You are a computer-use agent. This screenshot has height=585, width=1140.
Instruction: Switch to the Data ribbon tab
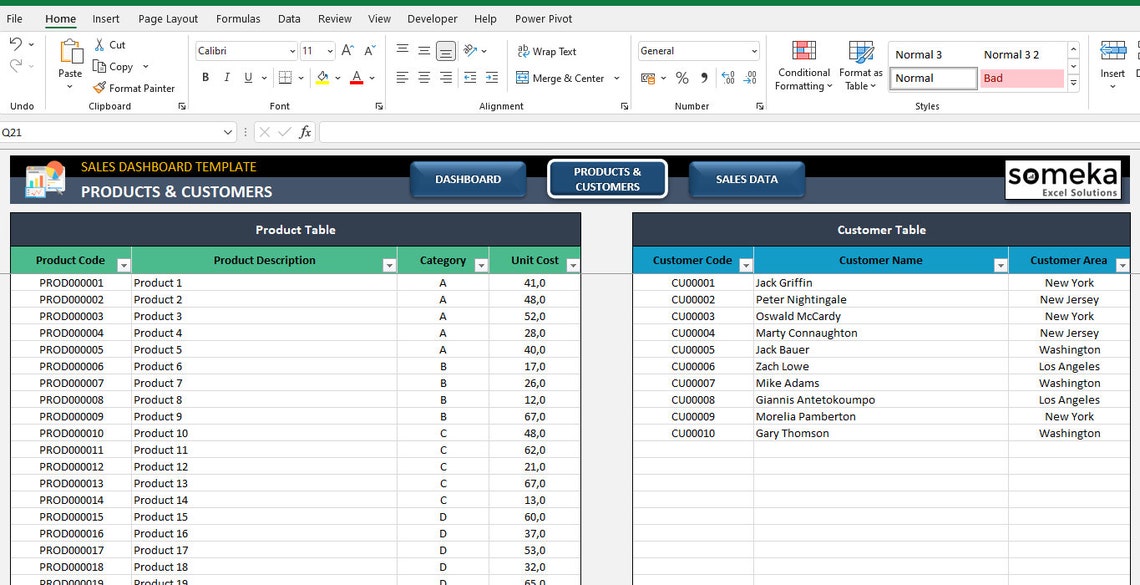pyautogui.click(x=289, y=18)
